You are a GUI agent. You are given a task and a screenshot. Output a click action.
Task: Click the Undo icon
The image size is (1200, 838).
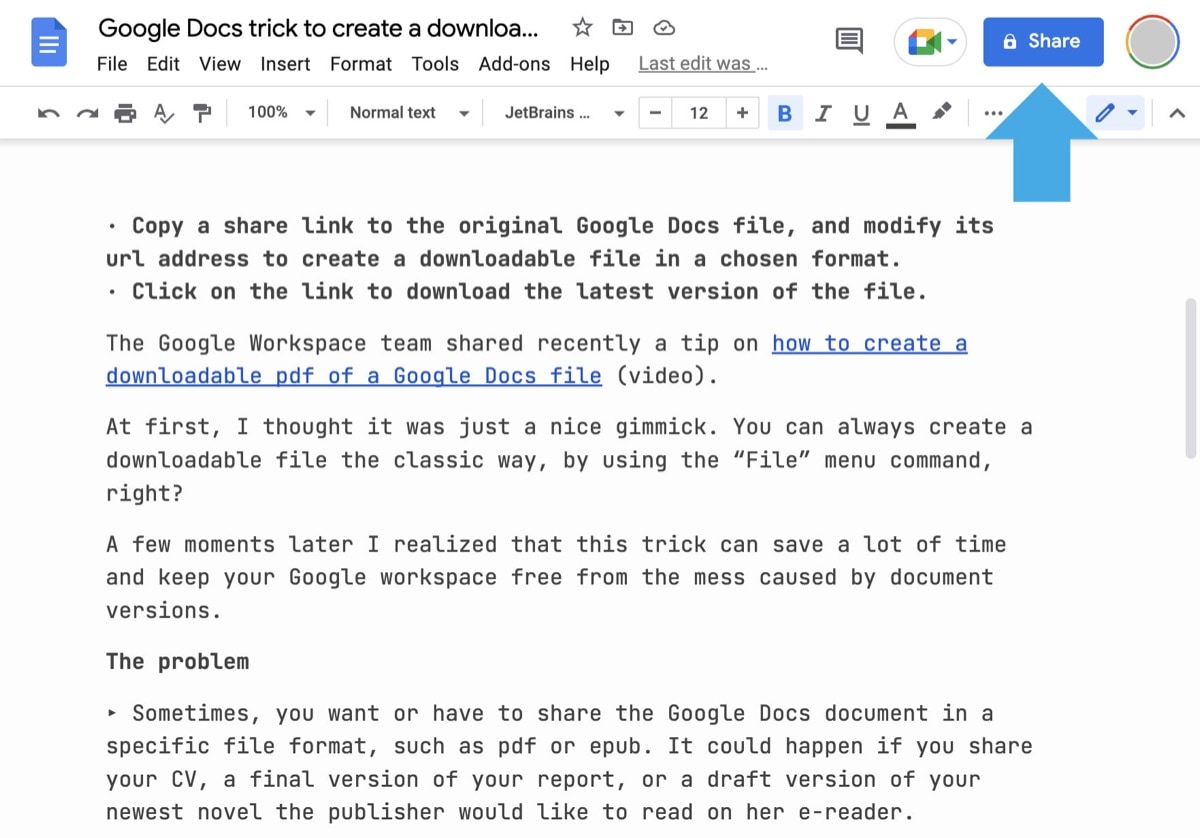(x=47, y=112)
